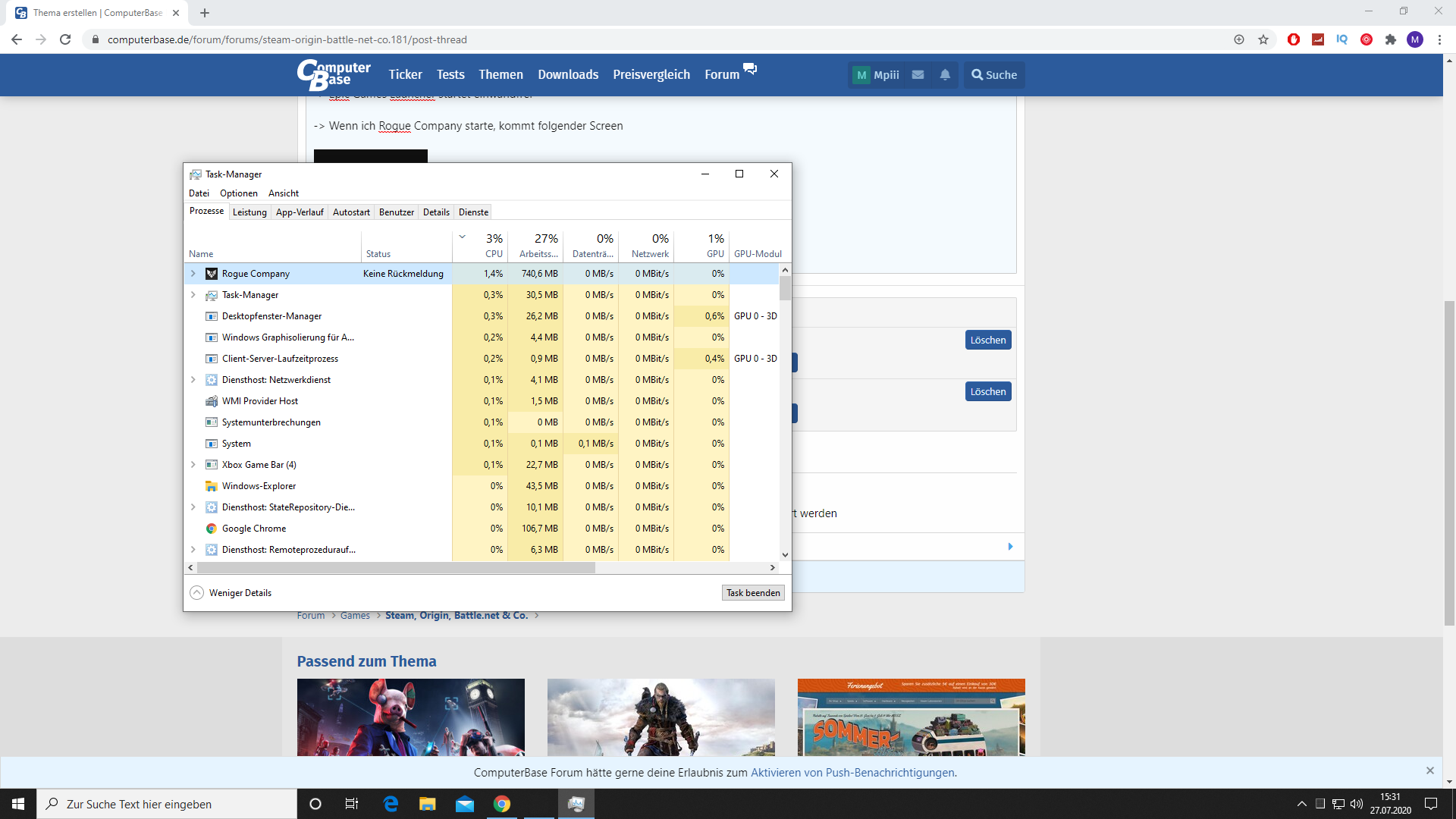This screenshot has height=819, width=1456.
Task: Expand the Xbox Game Bar (4) group
Action: (193, 465)
